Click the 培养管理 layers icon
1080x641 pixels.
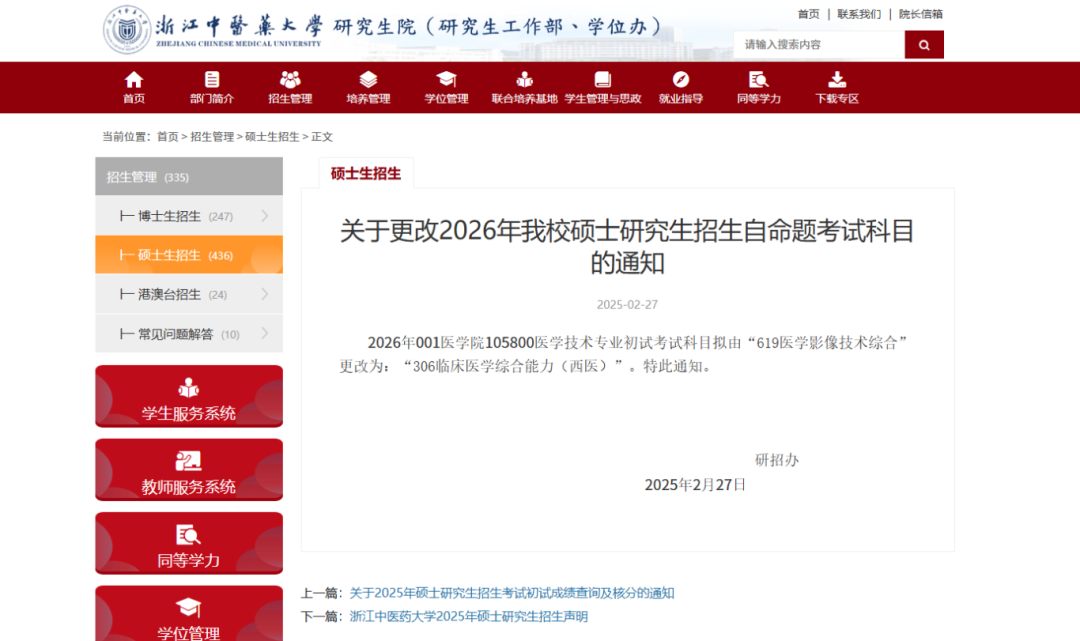pyautogui.click(x=368, y=79)
